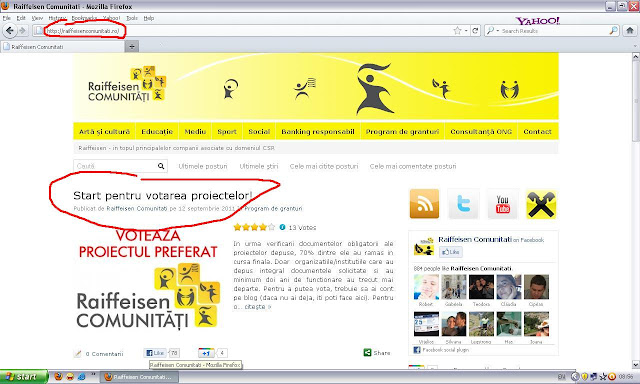Open the Arta si cultura nav item
This screenshot has width=640, height=384.
pos(104,131)
